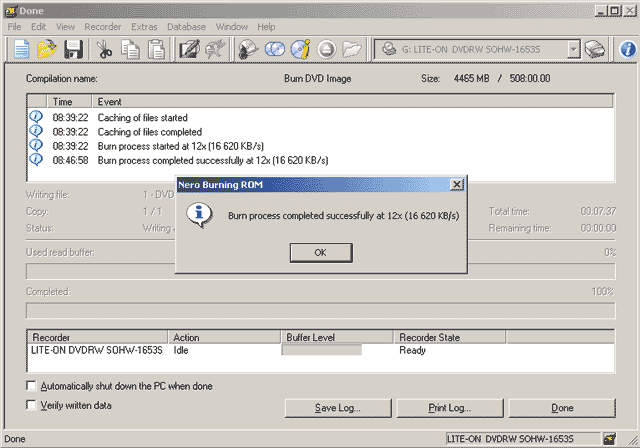Open the Extras menu
The height and width of the screenshot is (448, 640).
coord(144,27)
